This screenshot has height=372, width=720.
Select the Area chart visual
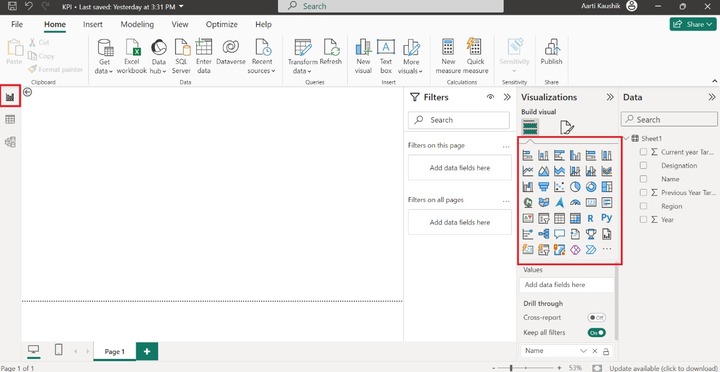click(544, 171)
